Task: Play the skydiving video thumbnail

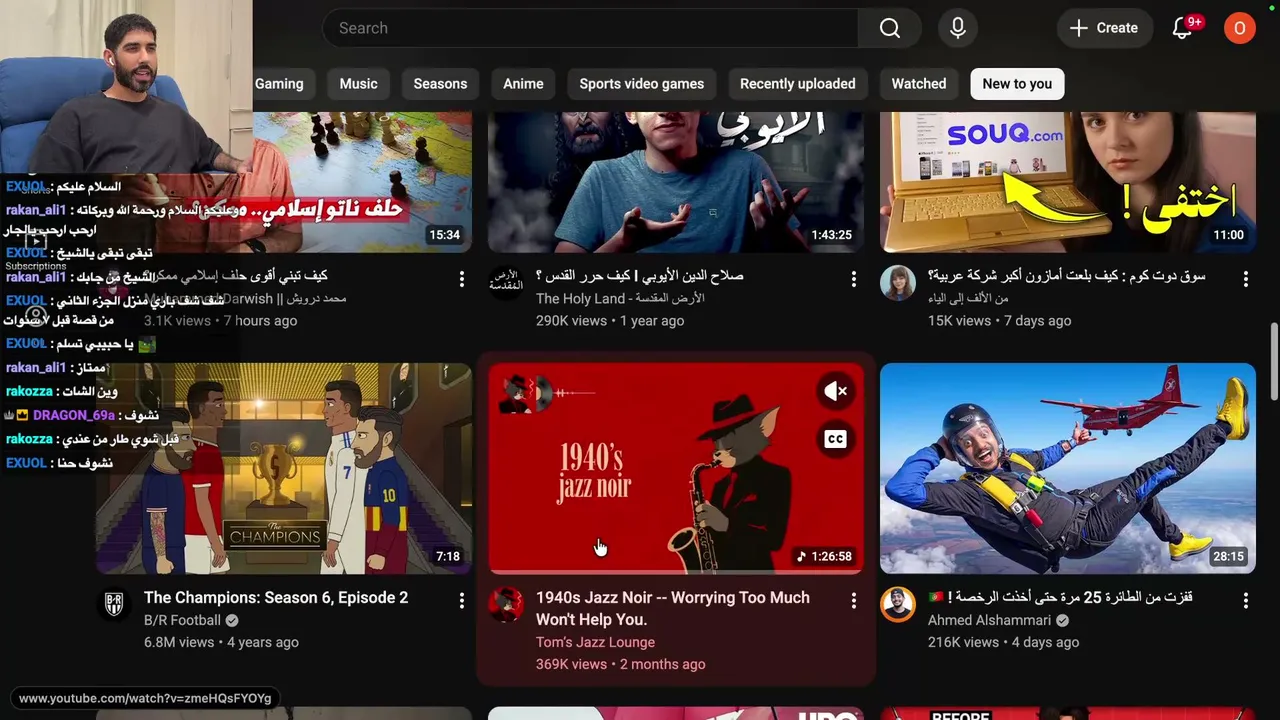Action: 1068,468
